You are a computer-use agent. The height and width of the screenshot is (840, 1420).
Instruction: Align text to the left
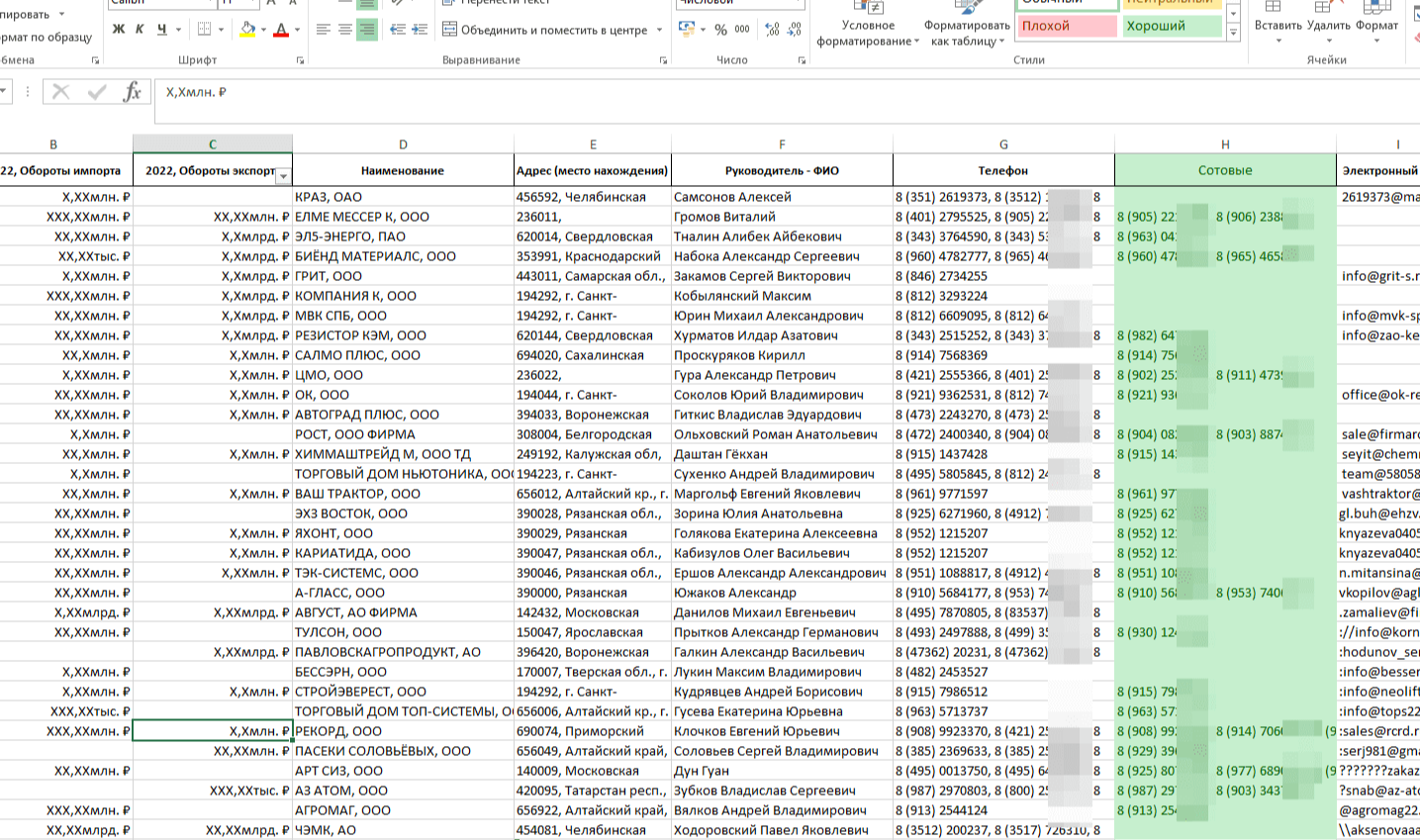click(x=324, y=30)
